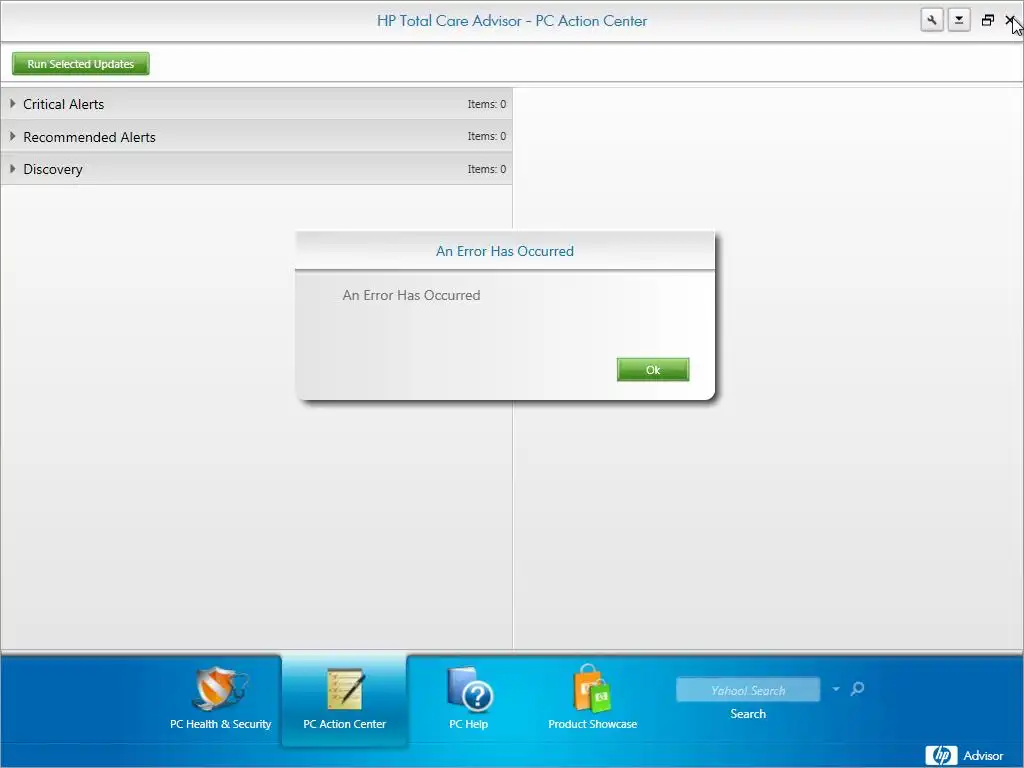Click the Advisor text beside the logo
This screenshot has width=1024, height=768.
click(984, 756)
